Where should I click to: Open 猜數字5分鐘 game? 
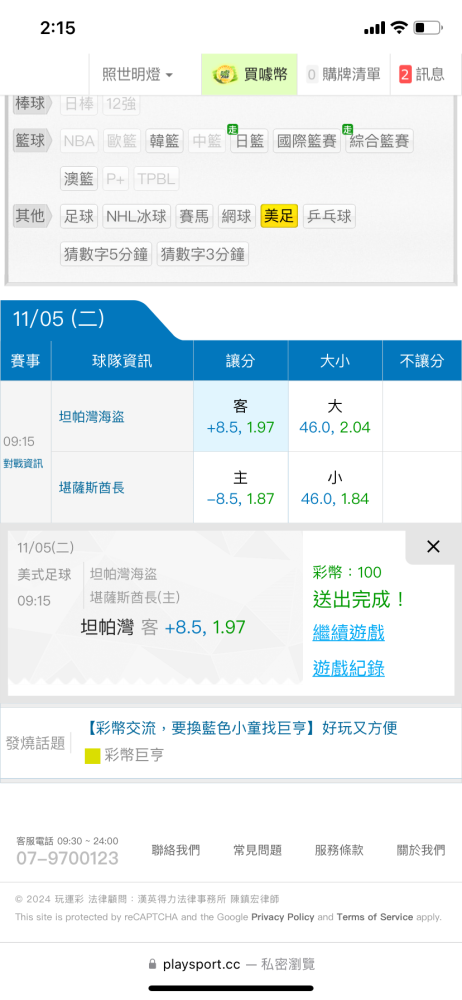106,254
